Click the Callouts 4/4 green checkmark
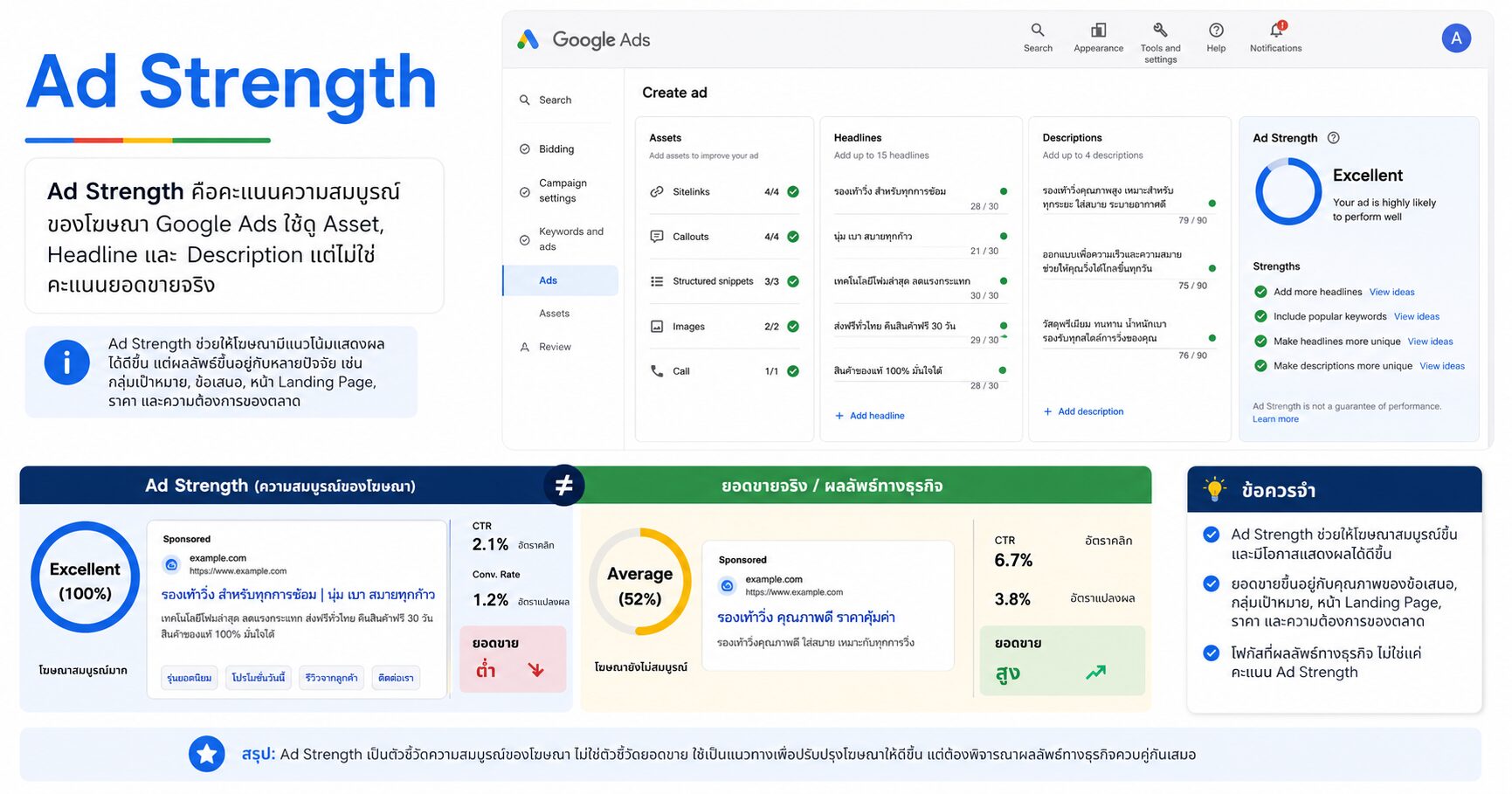Screen dimensions: 1512x794 click(793, 237)
